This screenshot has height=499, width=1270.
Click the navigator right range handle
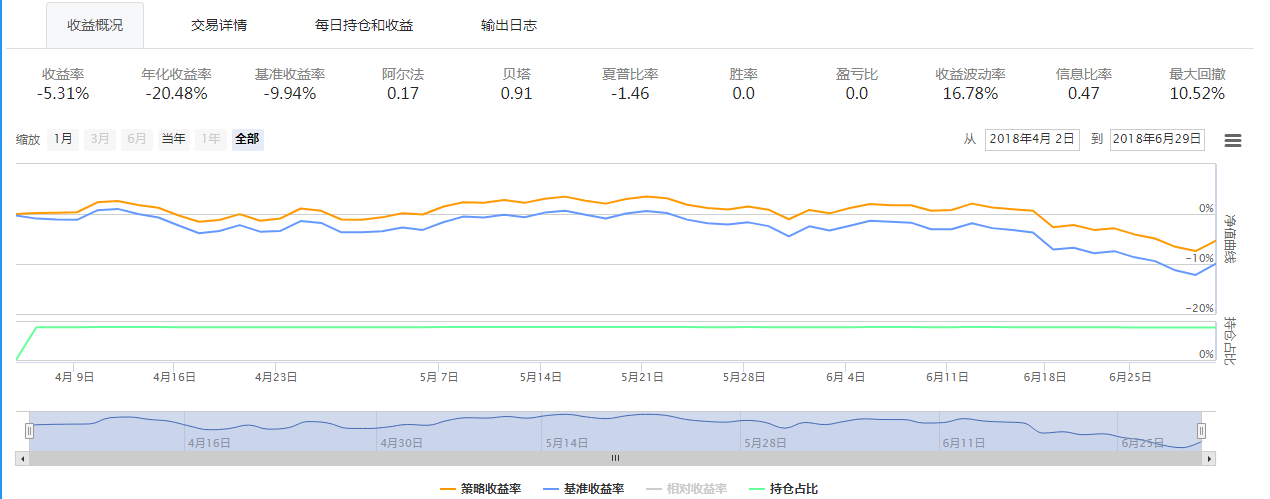[1202, 431]
